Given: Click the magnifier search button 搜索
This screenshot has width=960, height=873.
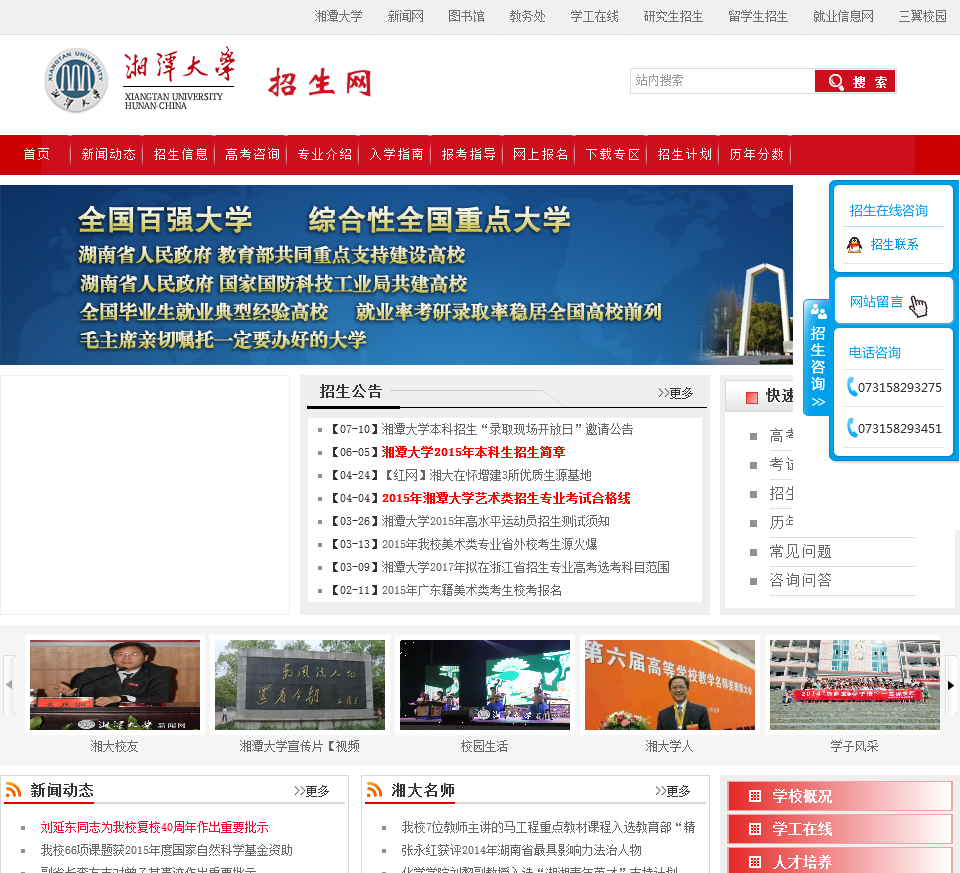Looking at the screenshot, I should tap(855, 81).
